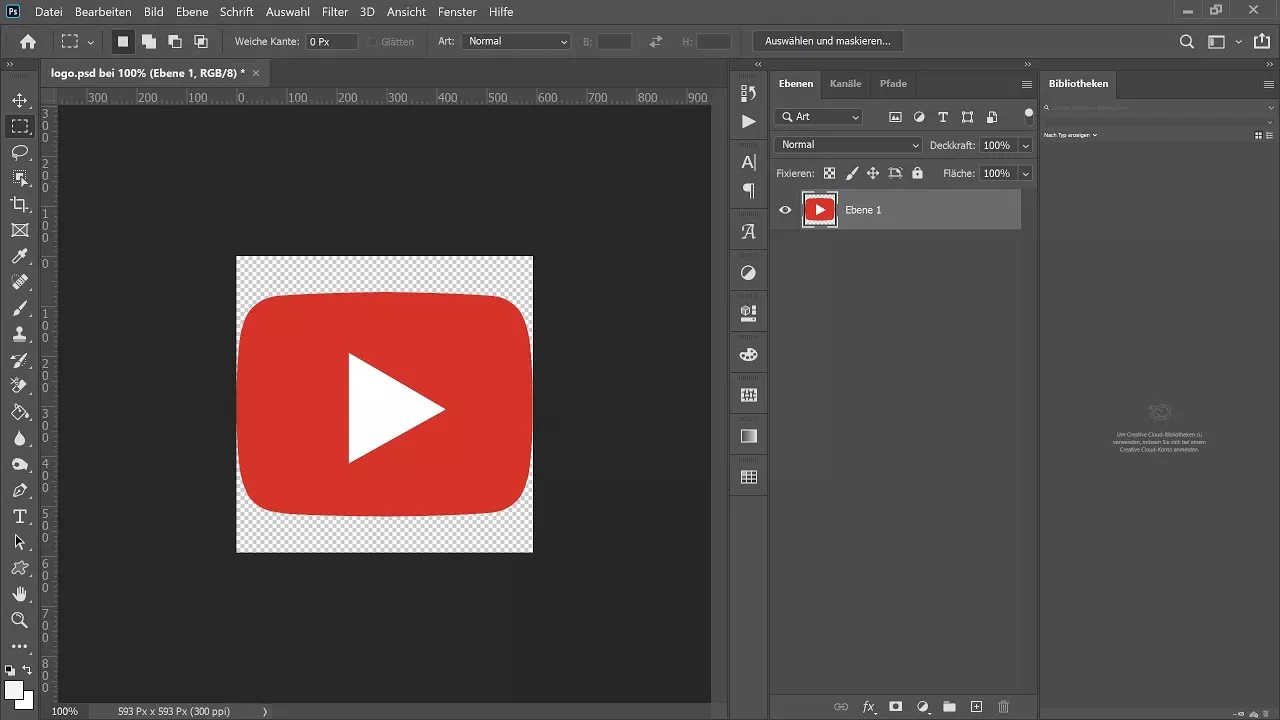Select the Horizontal Type tool
This screenshot has height=720, width=1280.
click(x=20, y=517)
